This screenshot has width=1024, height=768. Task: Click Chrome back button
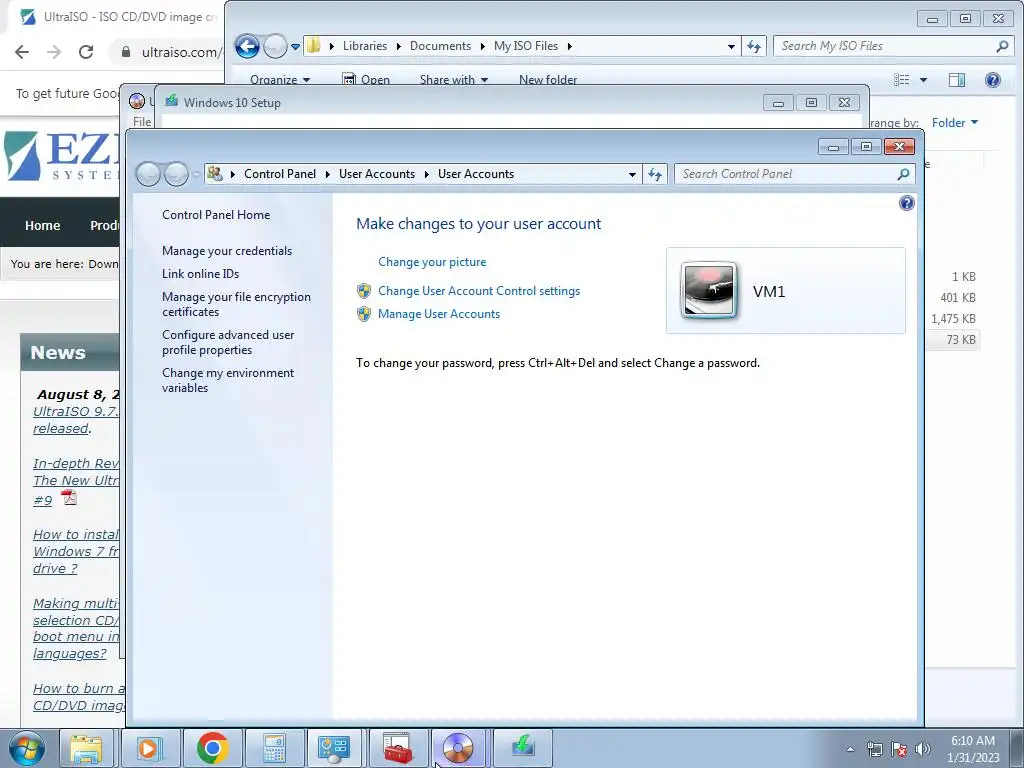pyautogui.click(x=22, y=52)
